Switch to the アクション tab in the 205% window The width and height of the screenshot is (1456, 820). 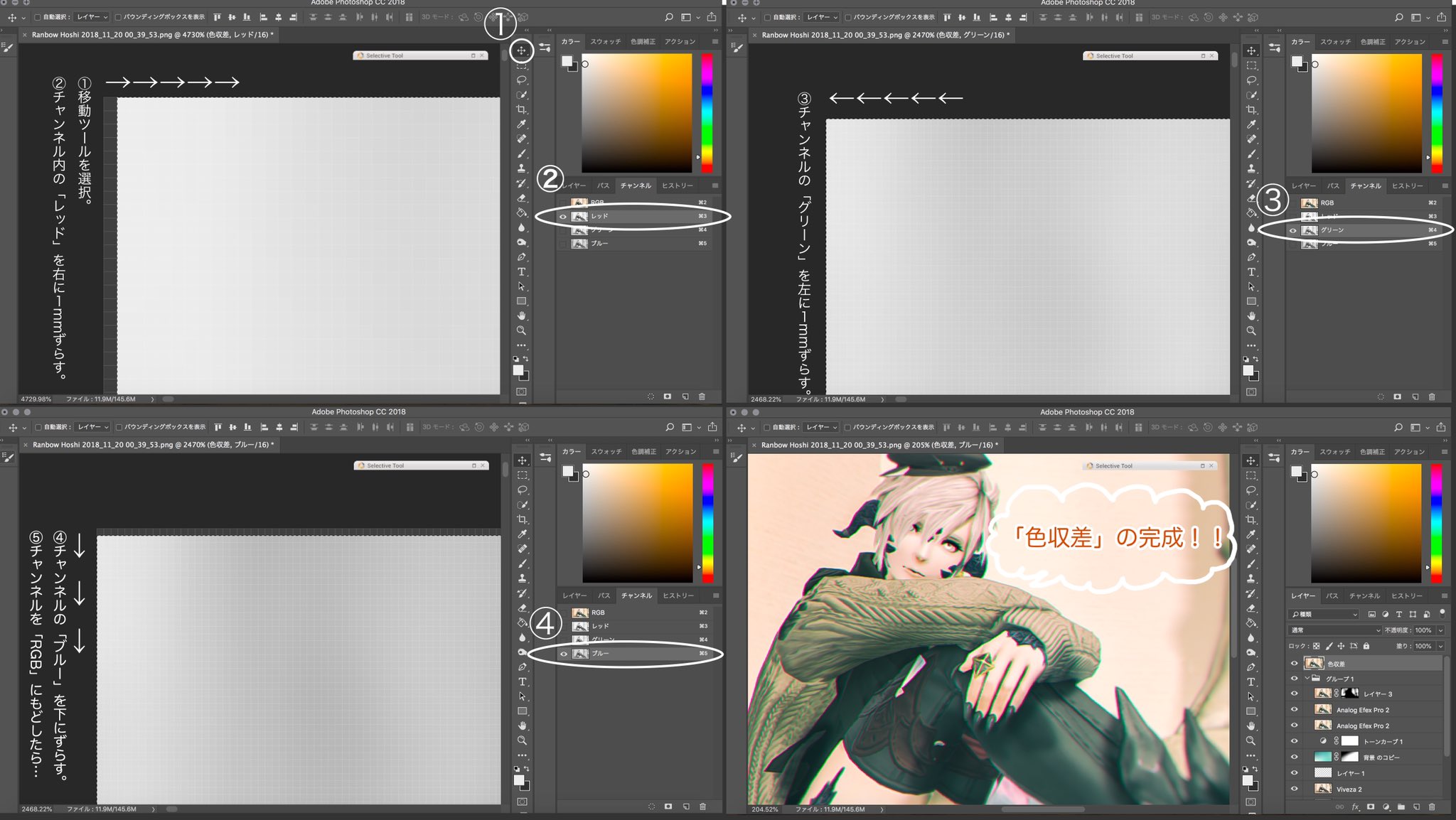[x=1409, y=452]
